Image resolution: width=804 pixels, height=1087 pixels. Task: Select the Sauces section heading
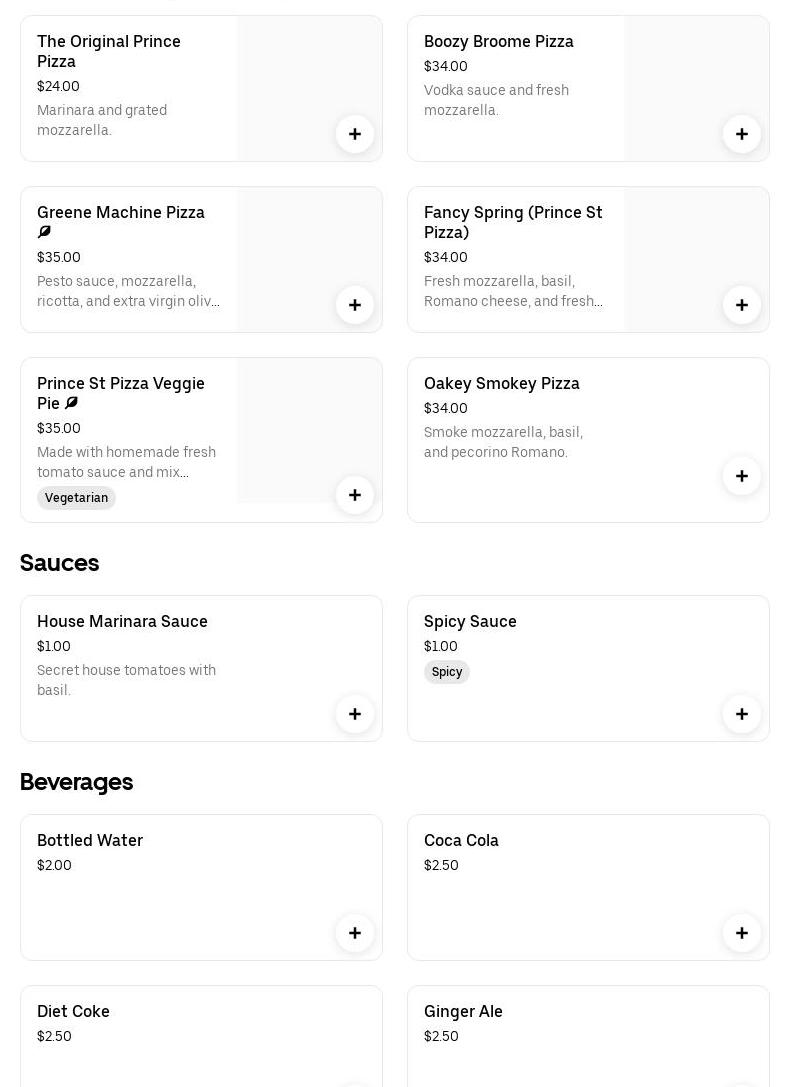pos(60,563)
